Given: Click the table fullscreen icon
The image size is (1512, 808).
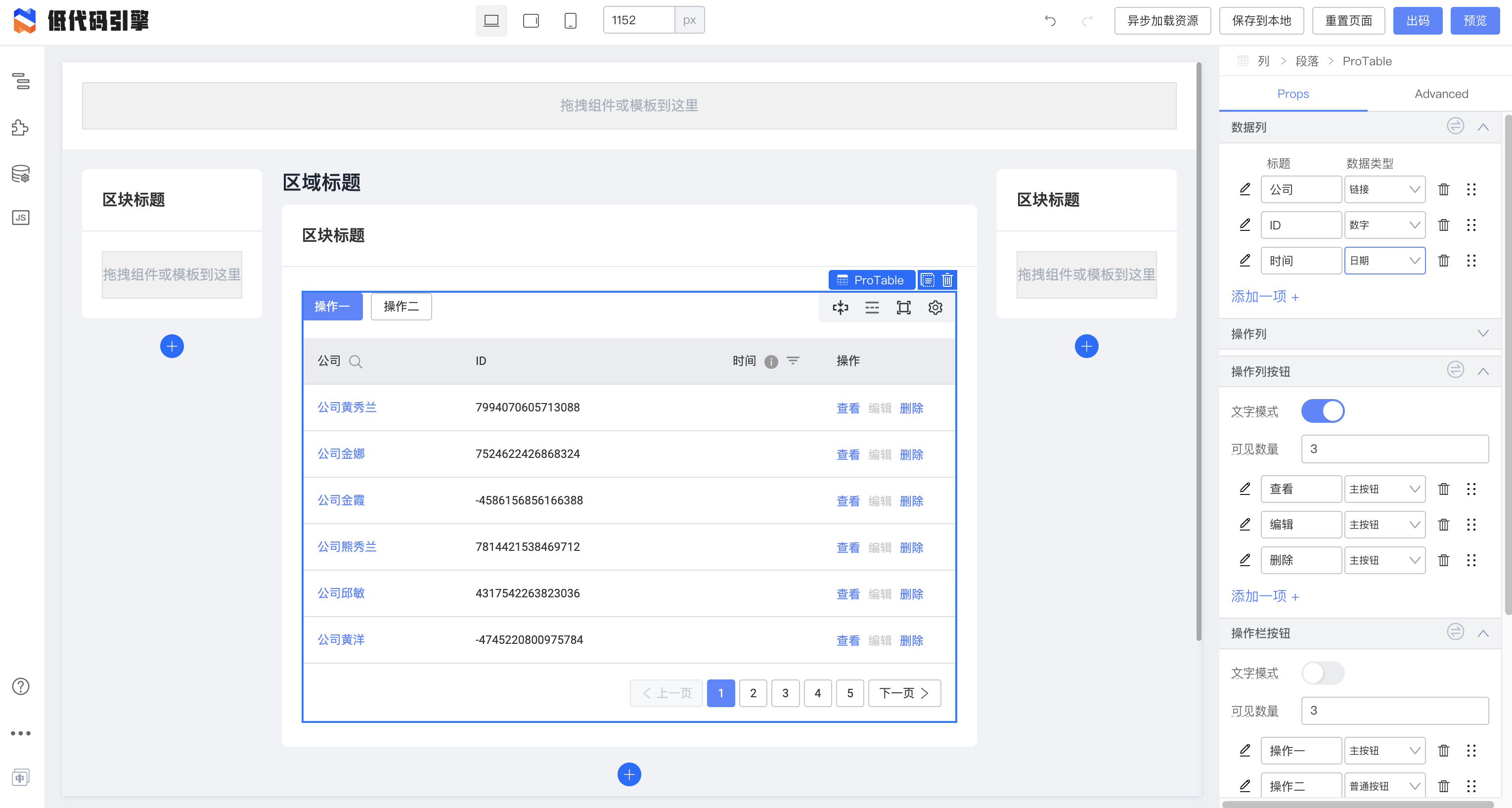Looking at the screenshot, I should click(x=903, y=307).
